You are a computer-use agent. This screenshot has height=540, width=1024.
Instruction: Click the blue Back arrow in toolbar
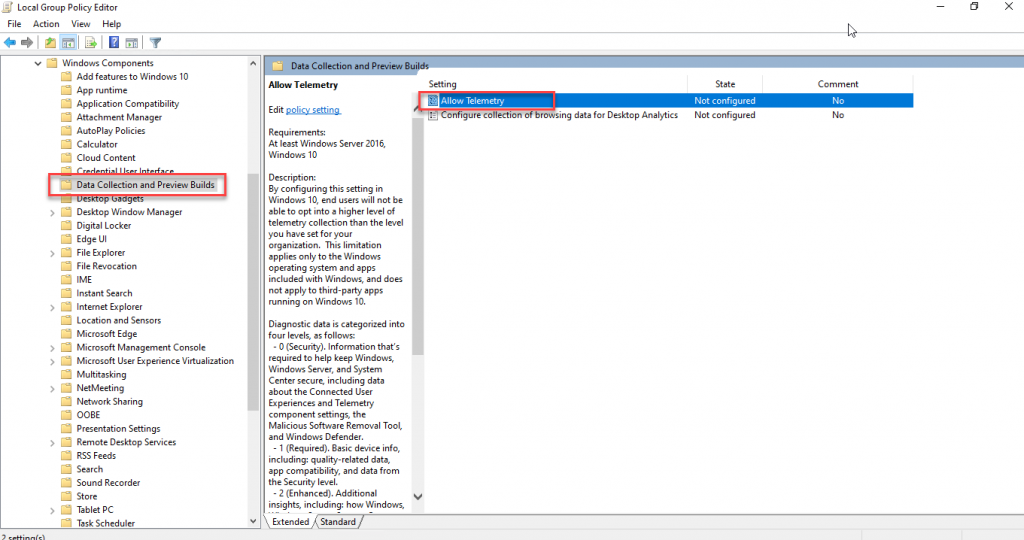point(10,42)
